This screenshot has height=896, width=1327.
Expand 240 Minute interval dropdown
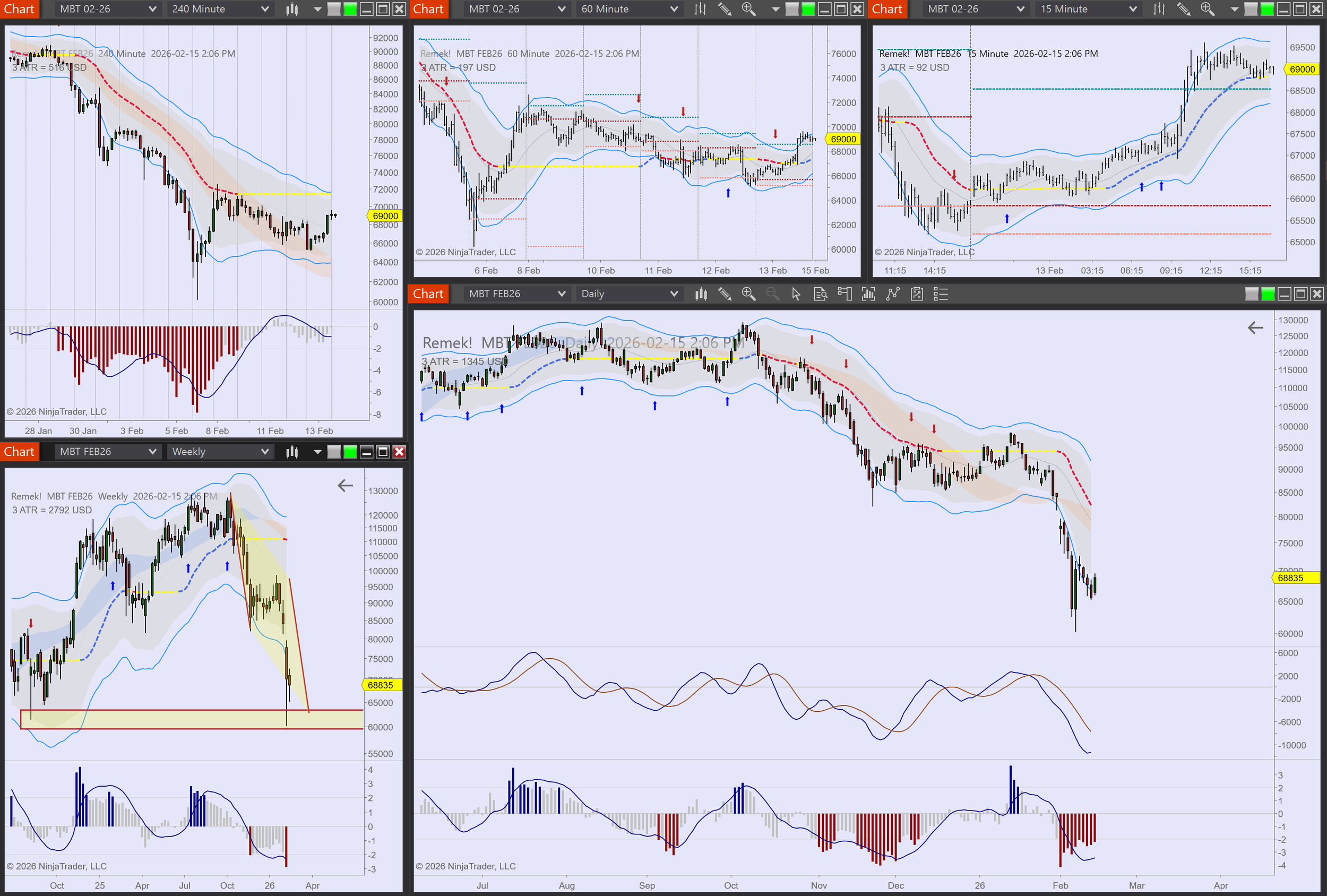[x=264, y=9]
